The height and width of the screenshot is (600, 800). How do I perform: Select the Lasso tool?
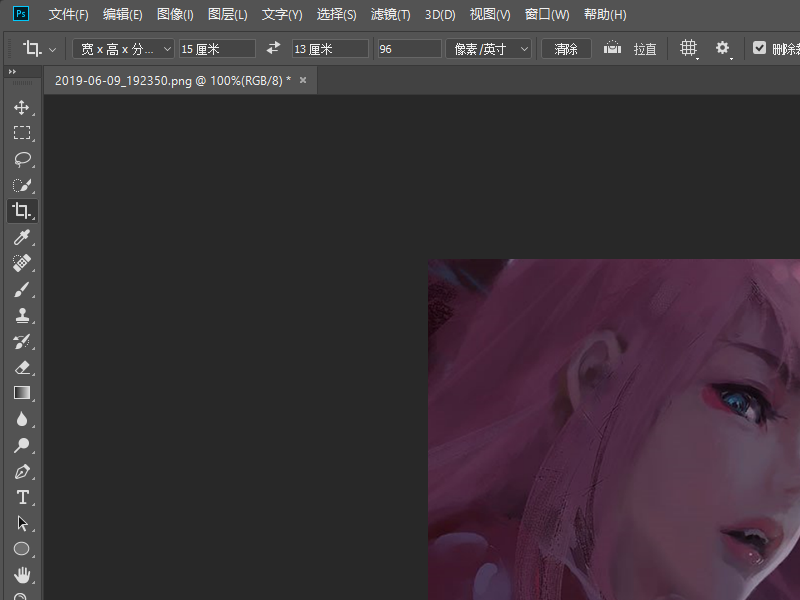tap(21, 159)
